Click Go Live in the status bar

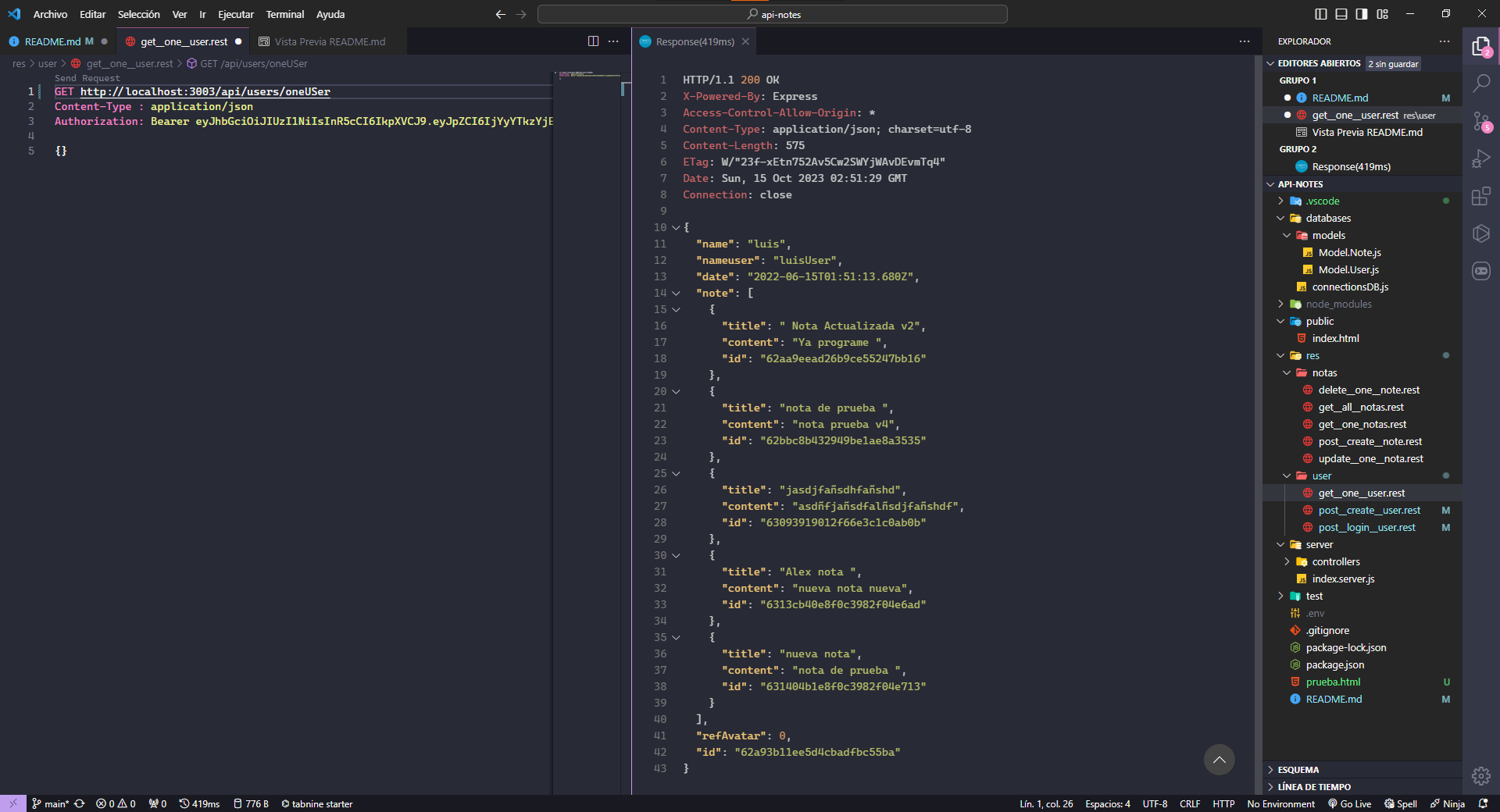(x=1349, y=803)
